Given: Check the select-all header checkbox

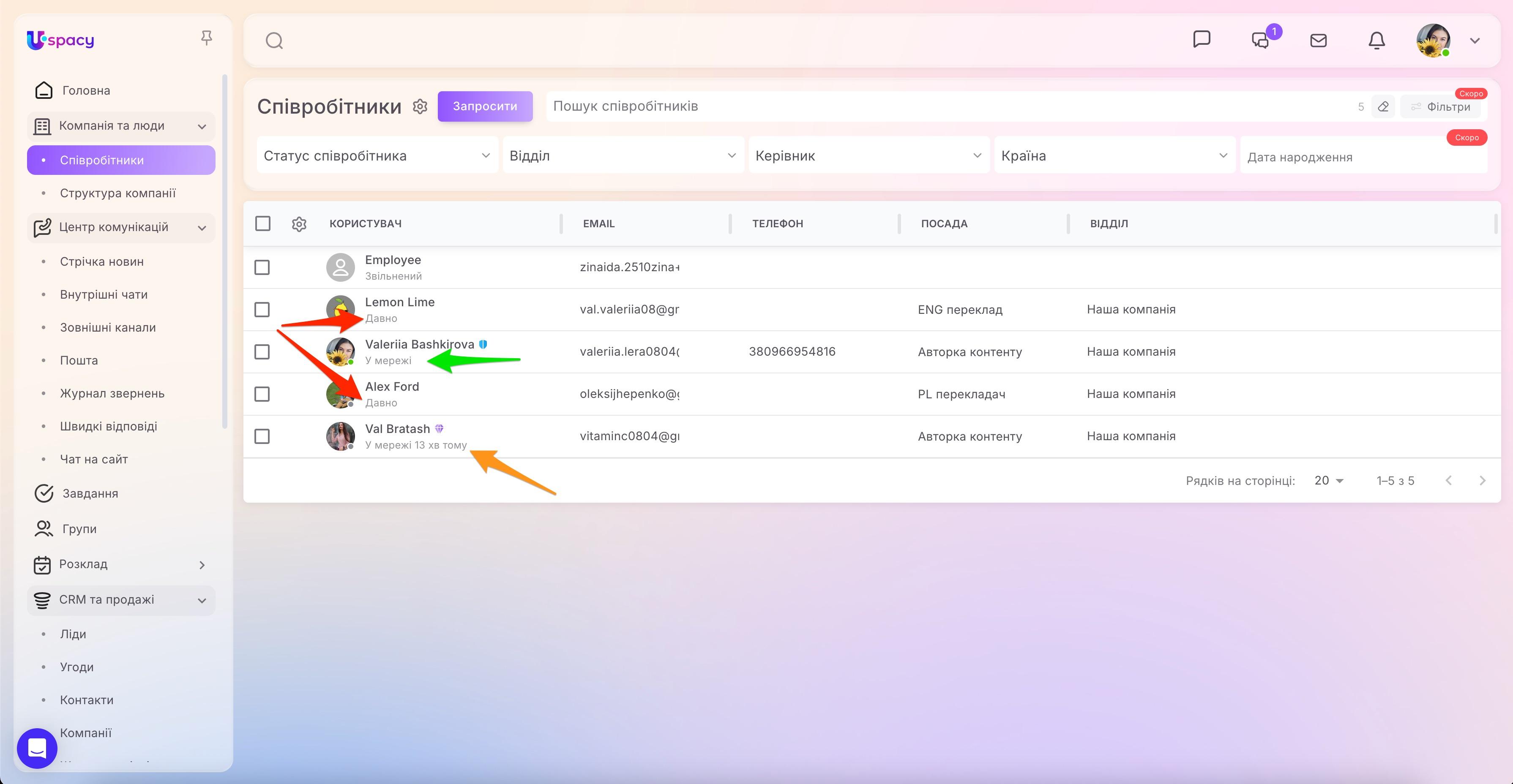Looking at the screenshot, I should pos(262,224).
